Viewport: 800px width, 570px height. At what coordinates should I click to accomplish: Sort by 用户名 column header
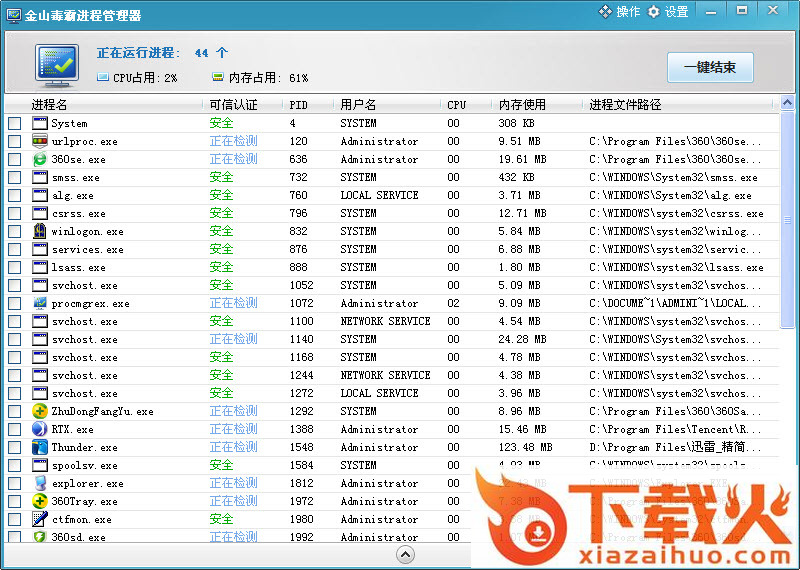click(x=387, y=105)
